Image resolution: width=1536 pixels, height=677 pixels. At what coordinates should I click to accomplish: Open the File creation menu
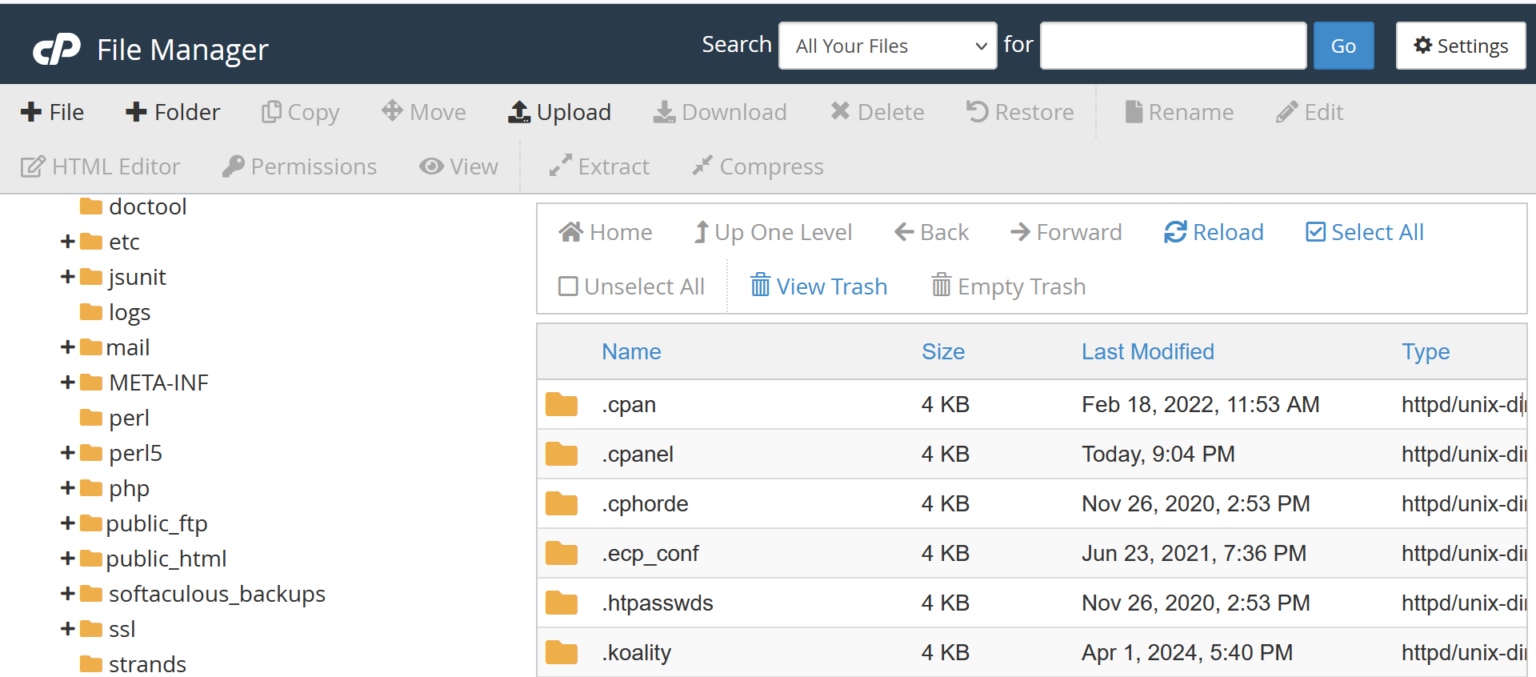coord(52,111)
